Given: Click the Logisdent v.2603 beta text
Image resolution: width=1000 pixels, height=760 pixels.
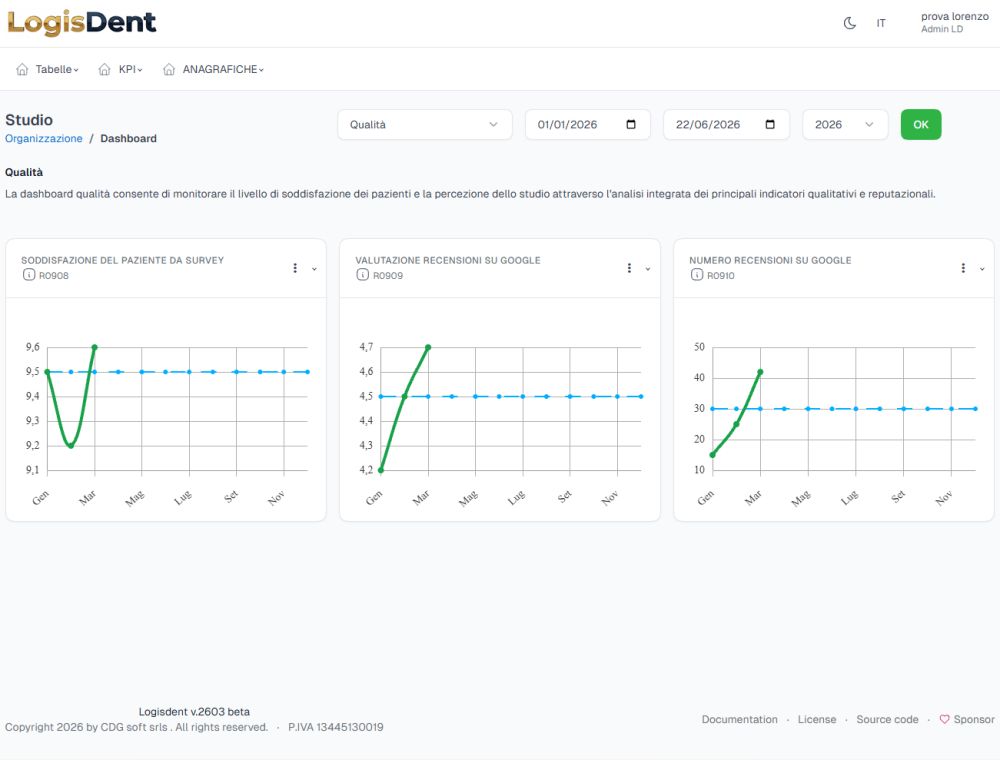Looking at the screenshot, I should [x=195, y=712].
